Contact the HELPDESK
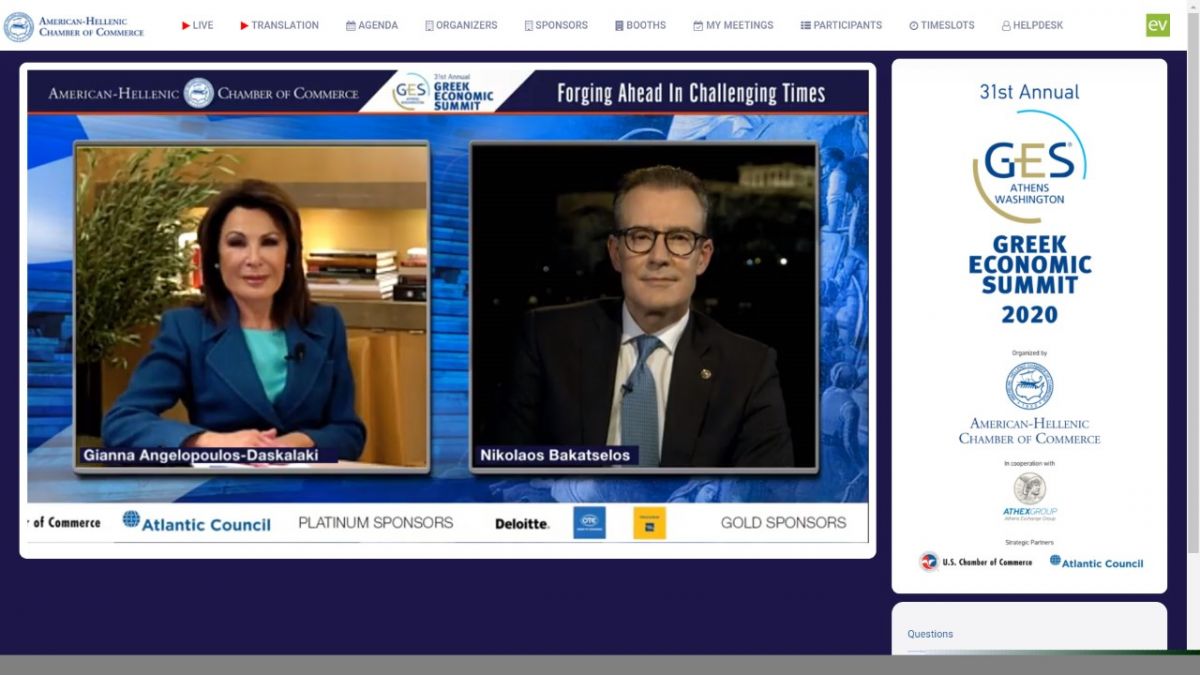The height and width of the screenshot is (675, 1200). tap(1033, 25)
